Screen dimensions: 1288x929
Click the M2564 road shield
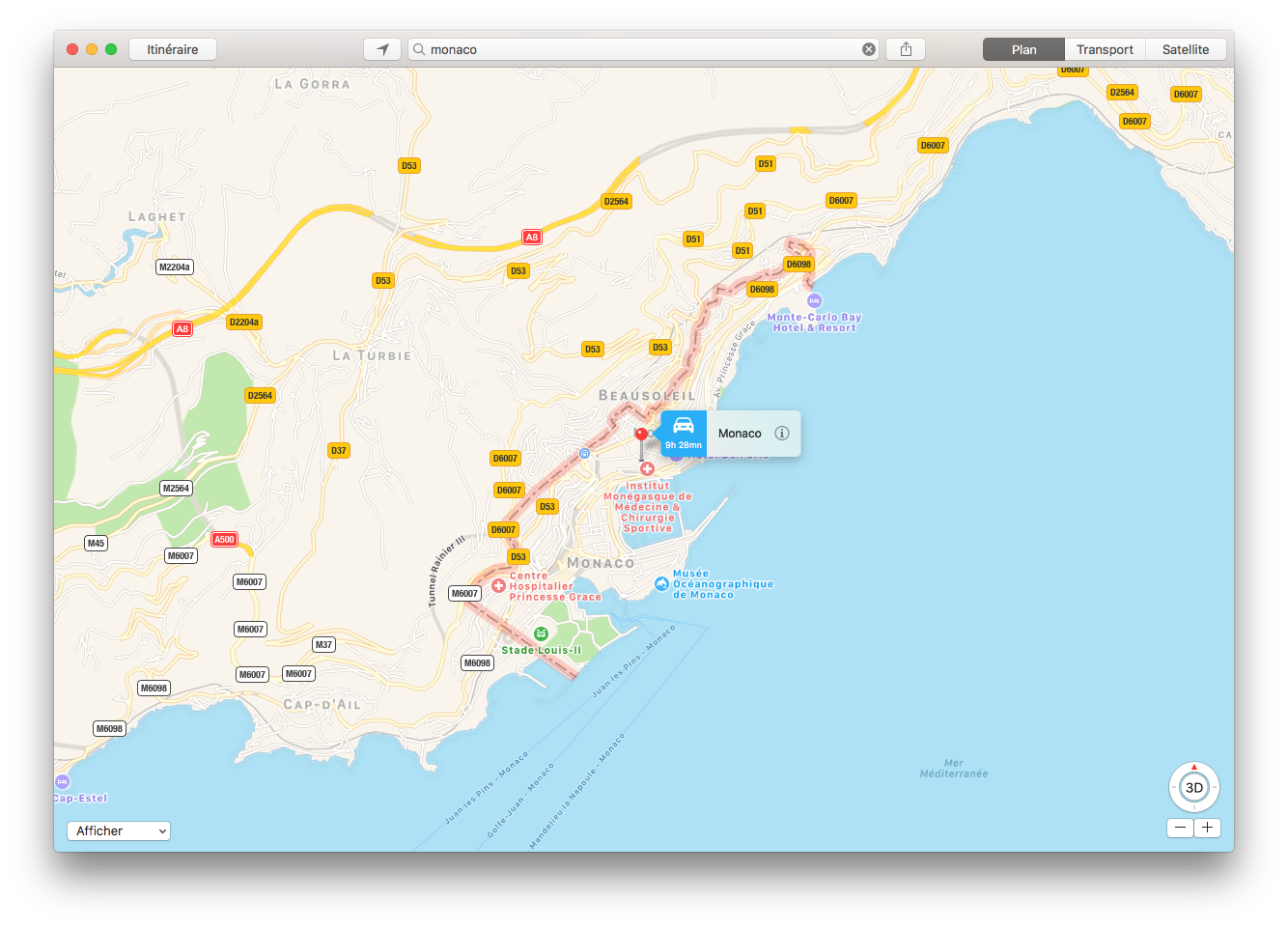176,488
